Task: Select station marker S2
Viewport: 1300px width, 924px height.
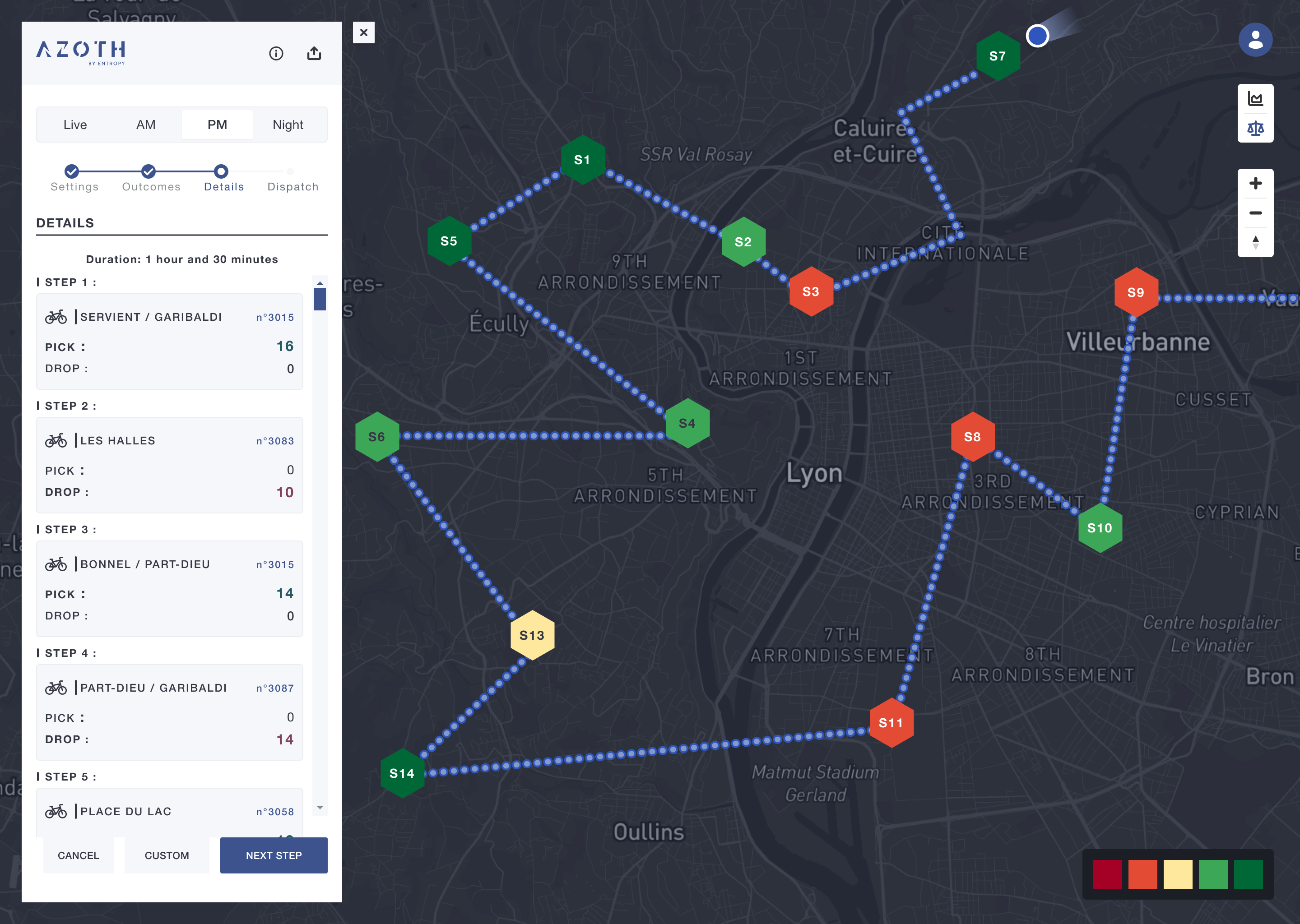Action: [x=743, y=242]
